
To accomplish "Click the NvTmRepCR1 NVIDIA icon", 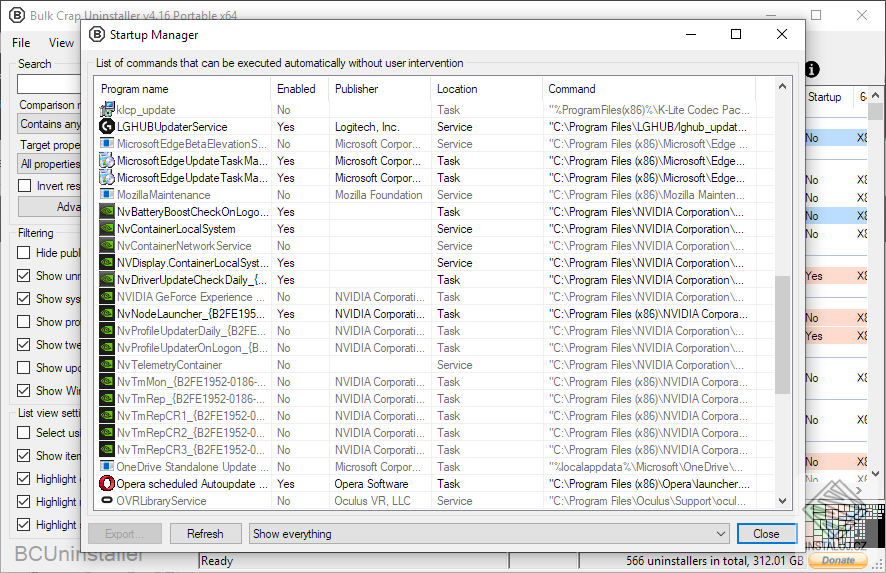I will click(x=107, y=415).
